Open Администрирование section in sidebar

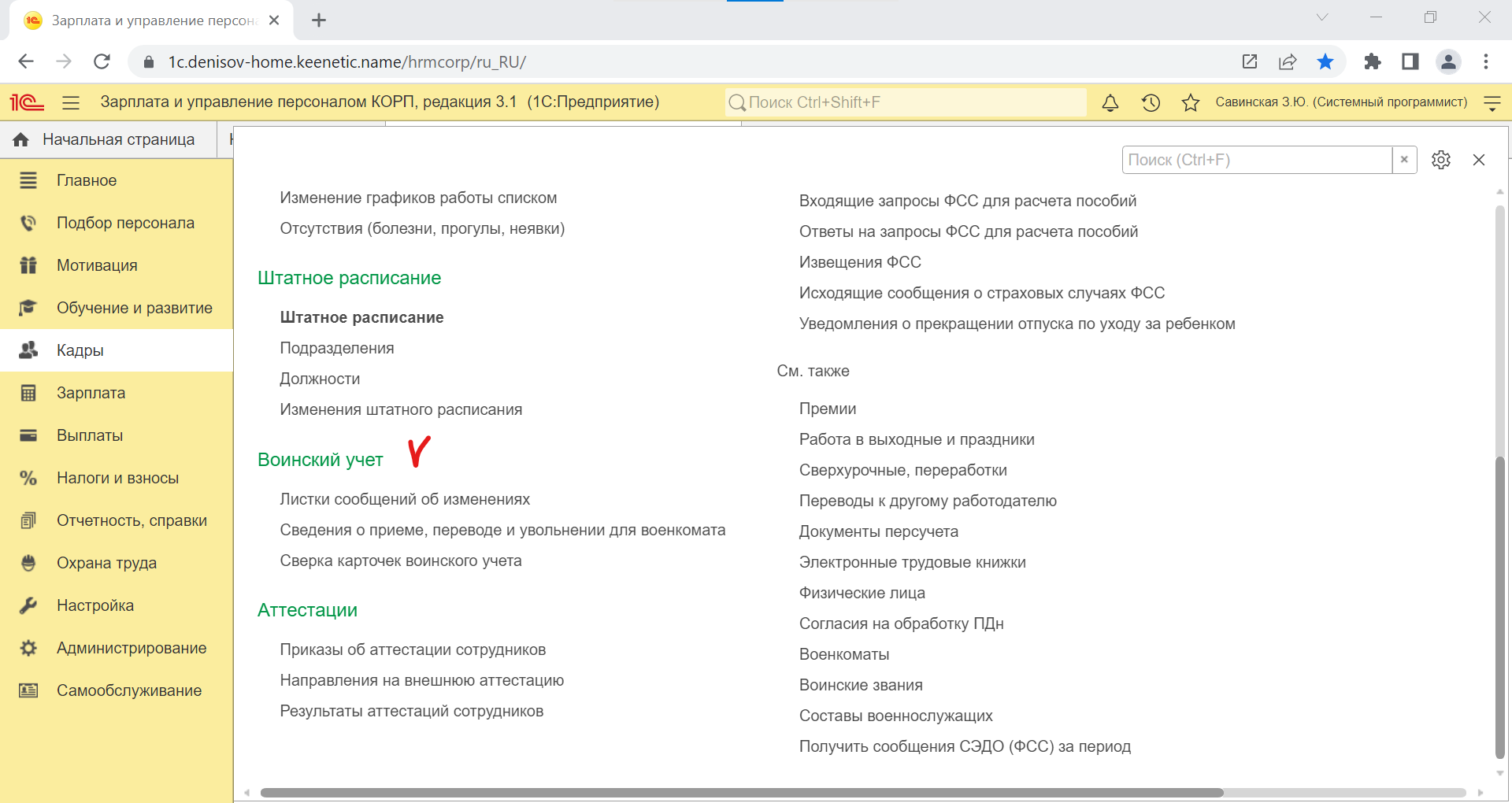point(131,648)
